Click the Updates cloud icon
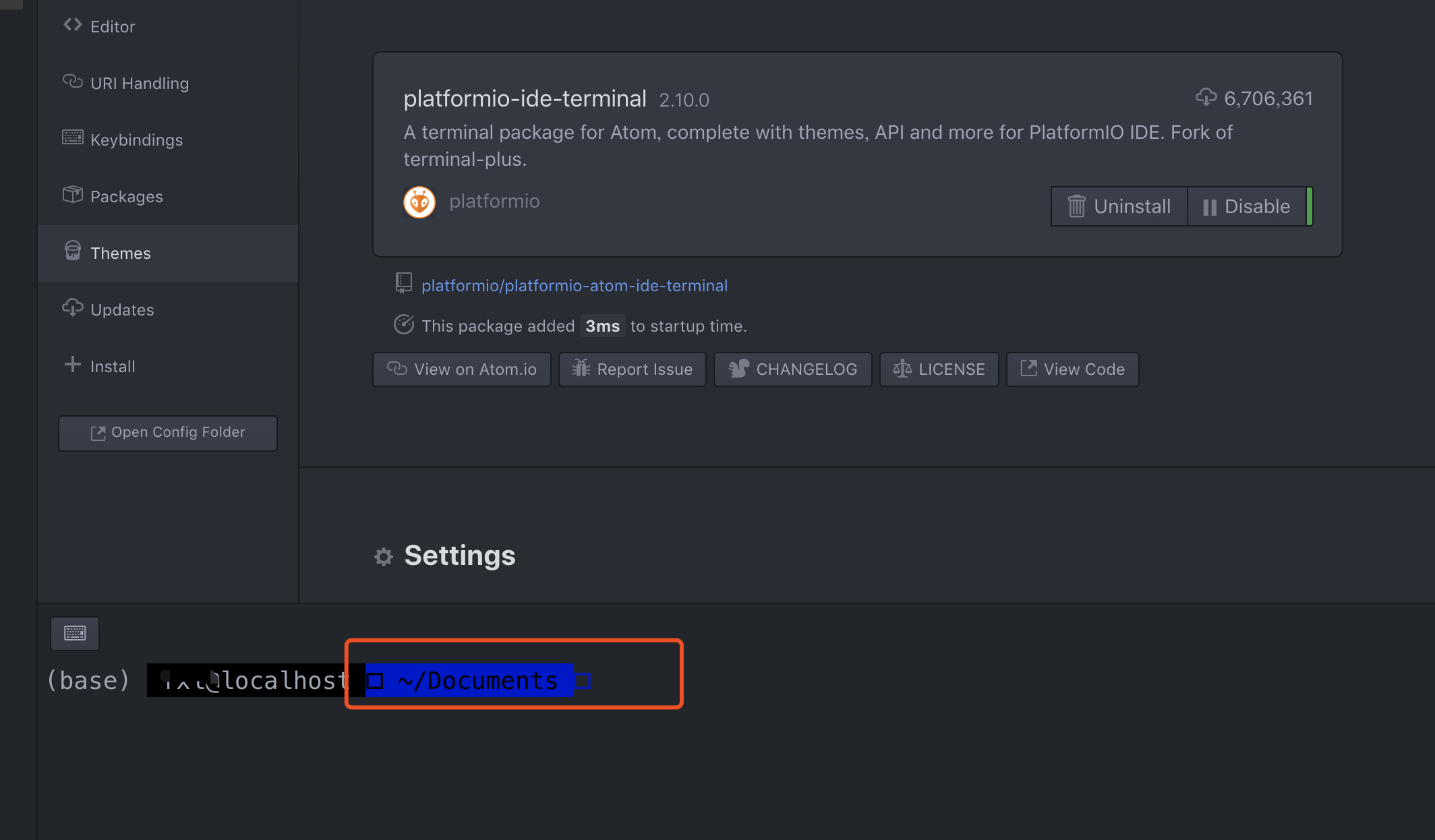 73,308
